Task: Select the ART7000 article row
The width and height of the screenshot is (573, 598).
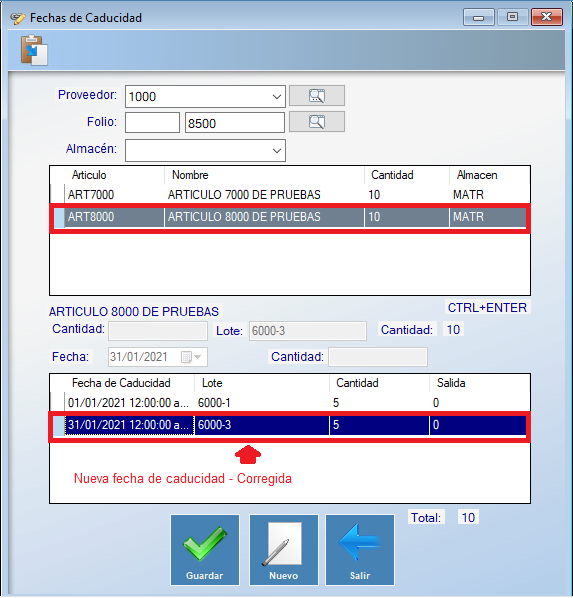Action: (x=290, y=195)
